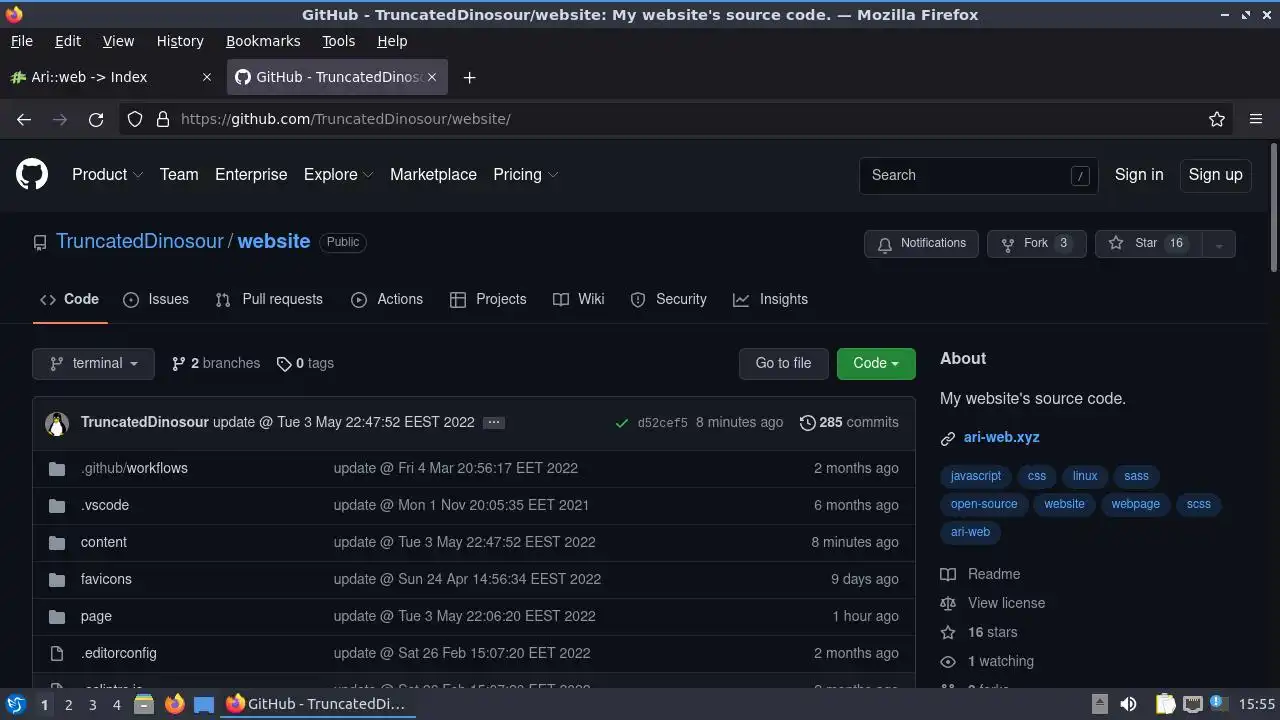1280x720 pixels.
Task: Star the repository
Action: (x=1149, y=244)
